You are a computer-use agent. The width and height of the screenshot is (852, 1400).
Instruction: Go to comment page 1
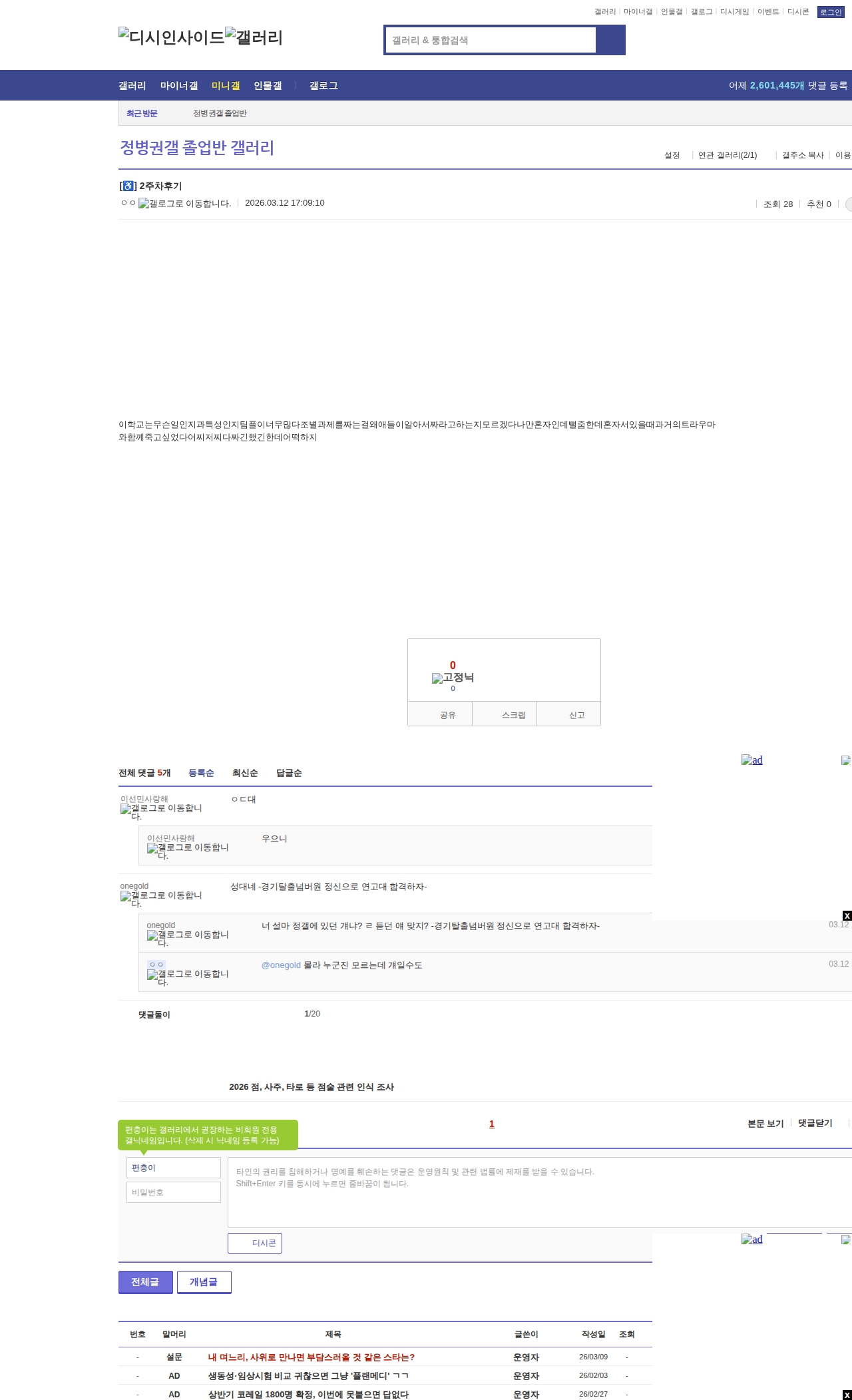point(492,1124)
